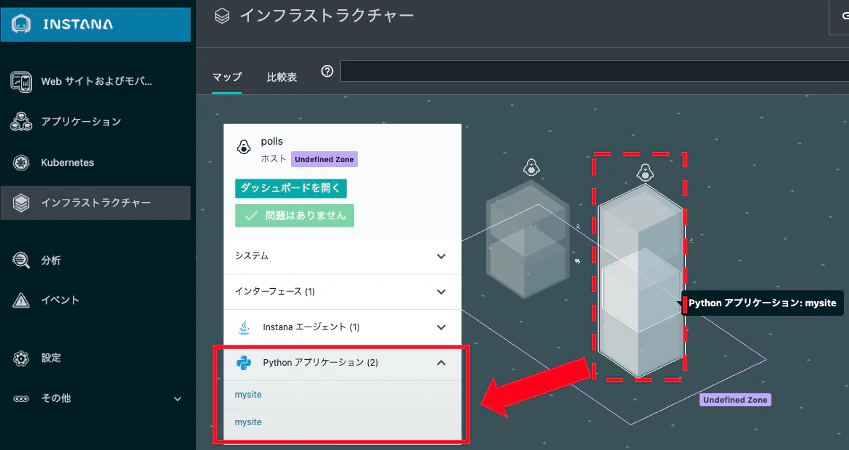Click the help question mark icon
849x450 pixels.
click(327, 71)
